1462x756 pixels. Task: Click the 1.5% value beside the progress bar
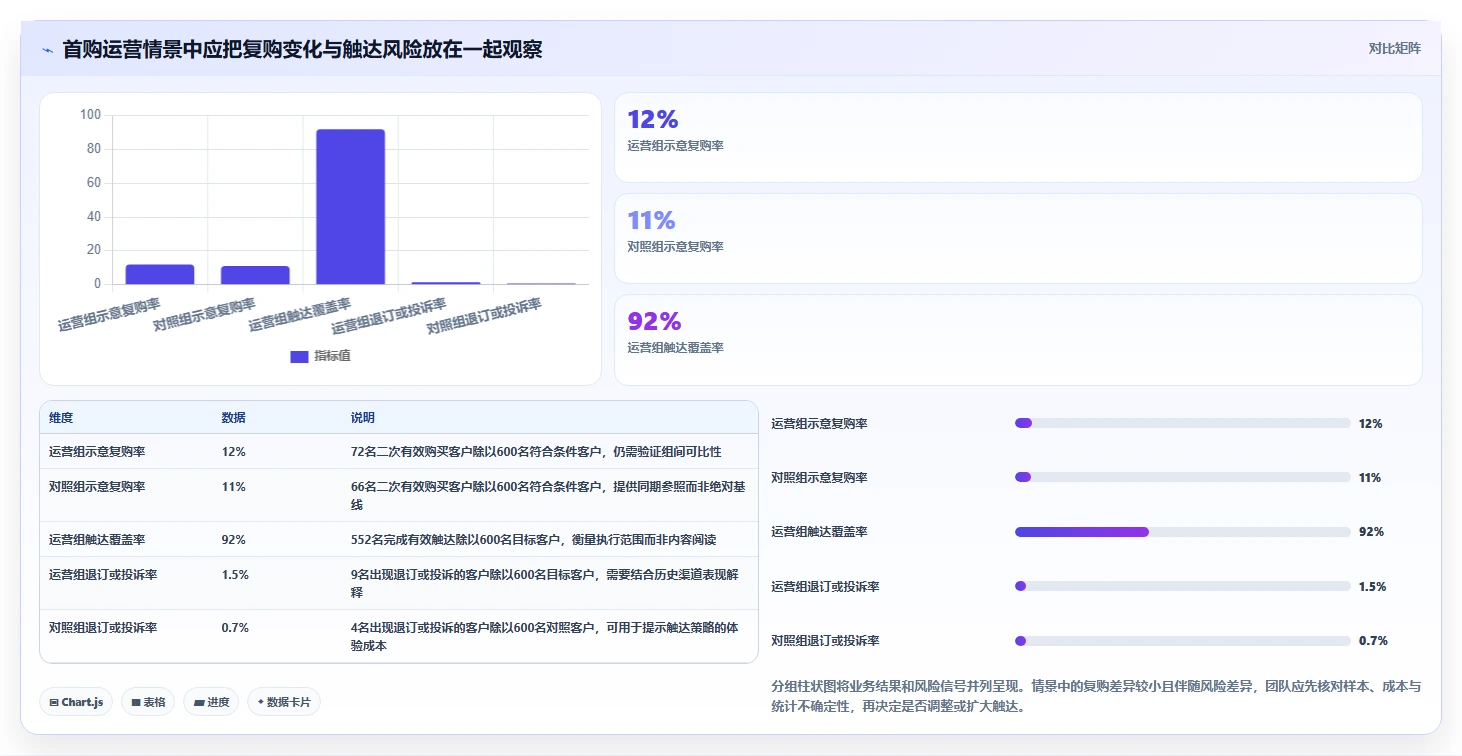coord(1373,586)
